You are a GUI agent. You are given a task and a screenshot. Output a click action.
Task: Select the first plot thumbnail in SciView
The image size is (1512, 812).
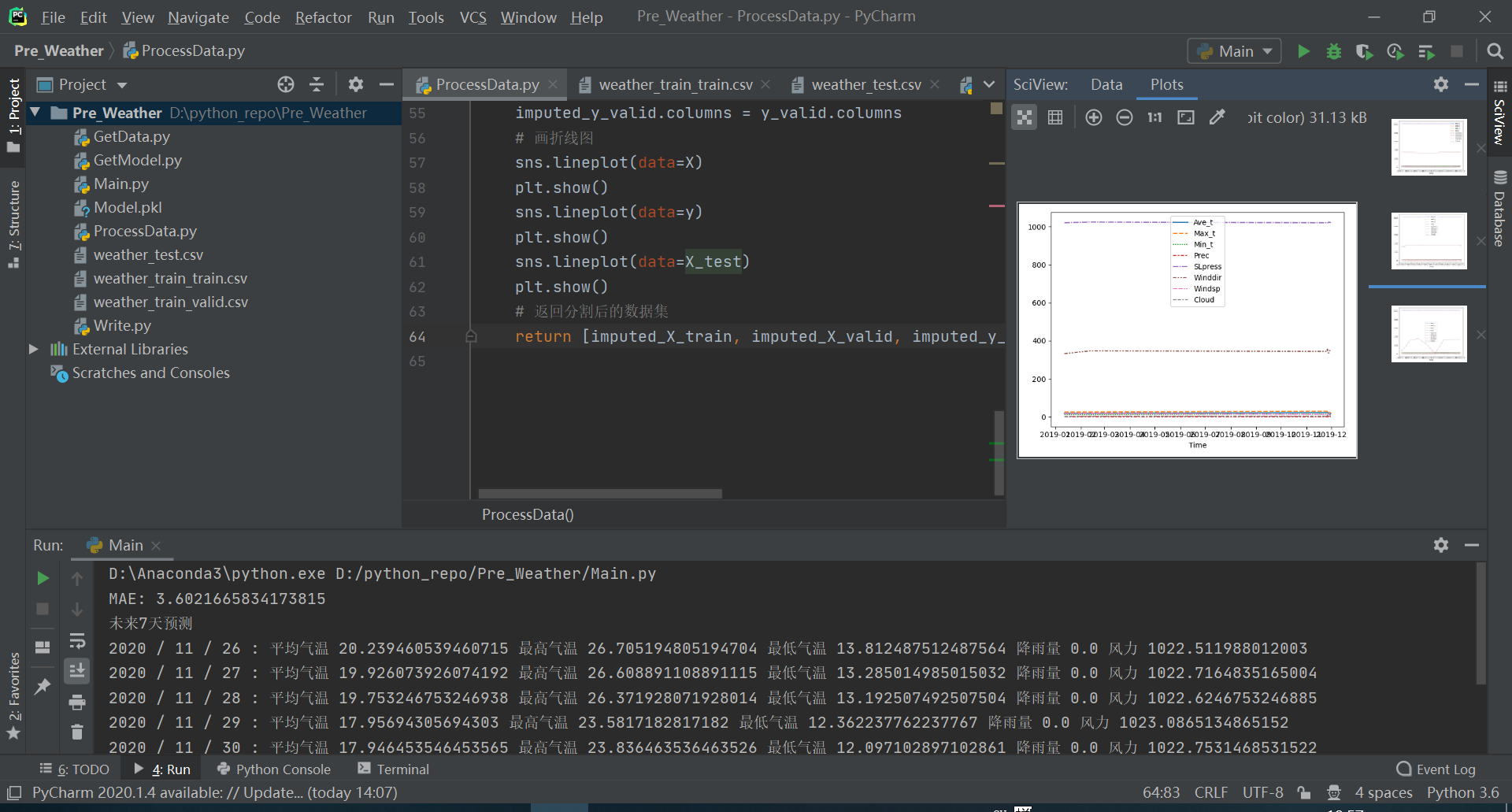[1429, 147]
